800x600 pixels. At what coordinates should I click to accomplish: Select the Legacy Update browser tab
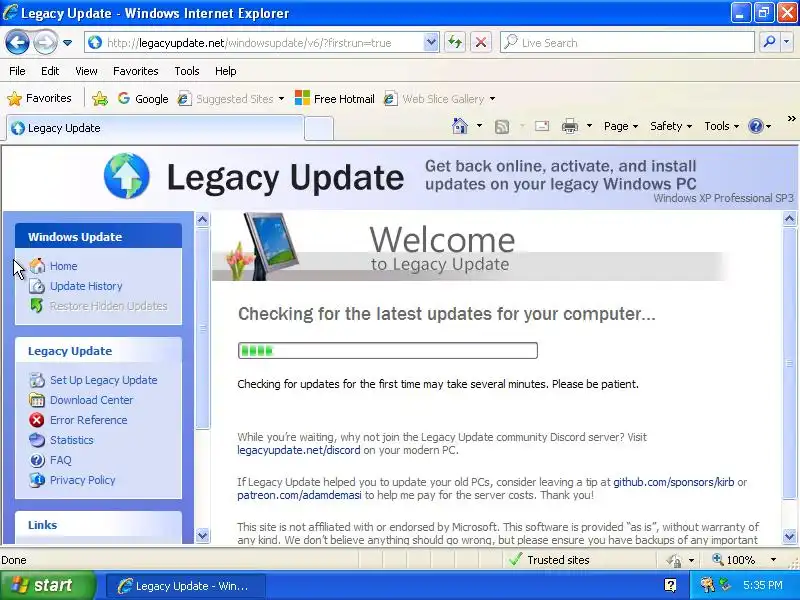[155, 128]
